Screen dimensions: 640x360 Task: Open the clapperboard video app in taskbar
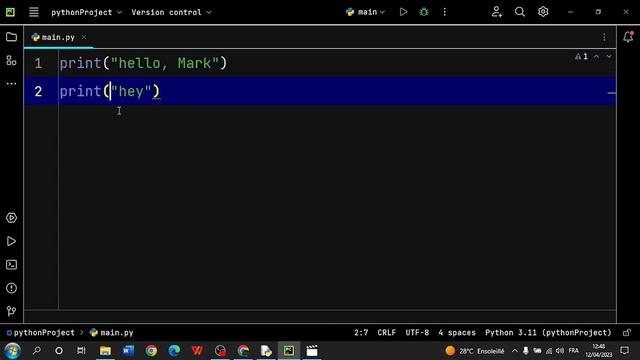[312, 351]
